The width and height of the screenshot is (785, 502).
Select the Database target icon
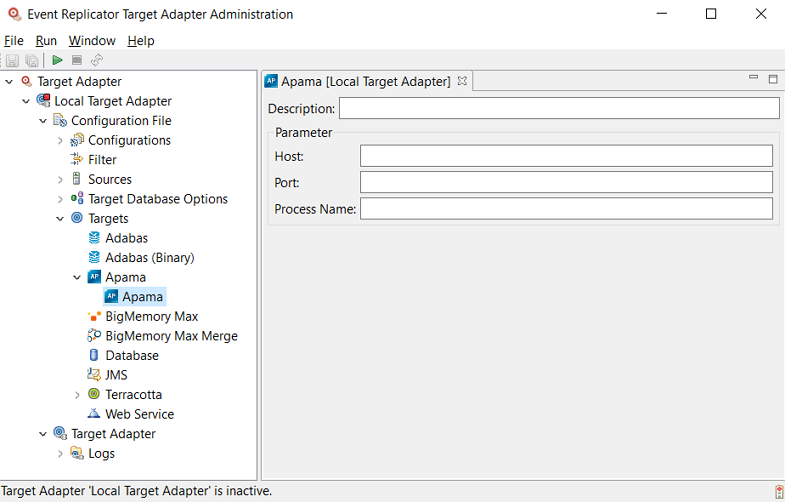(94, 355)
